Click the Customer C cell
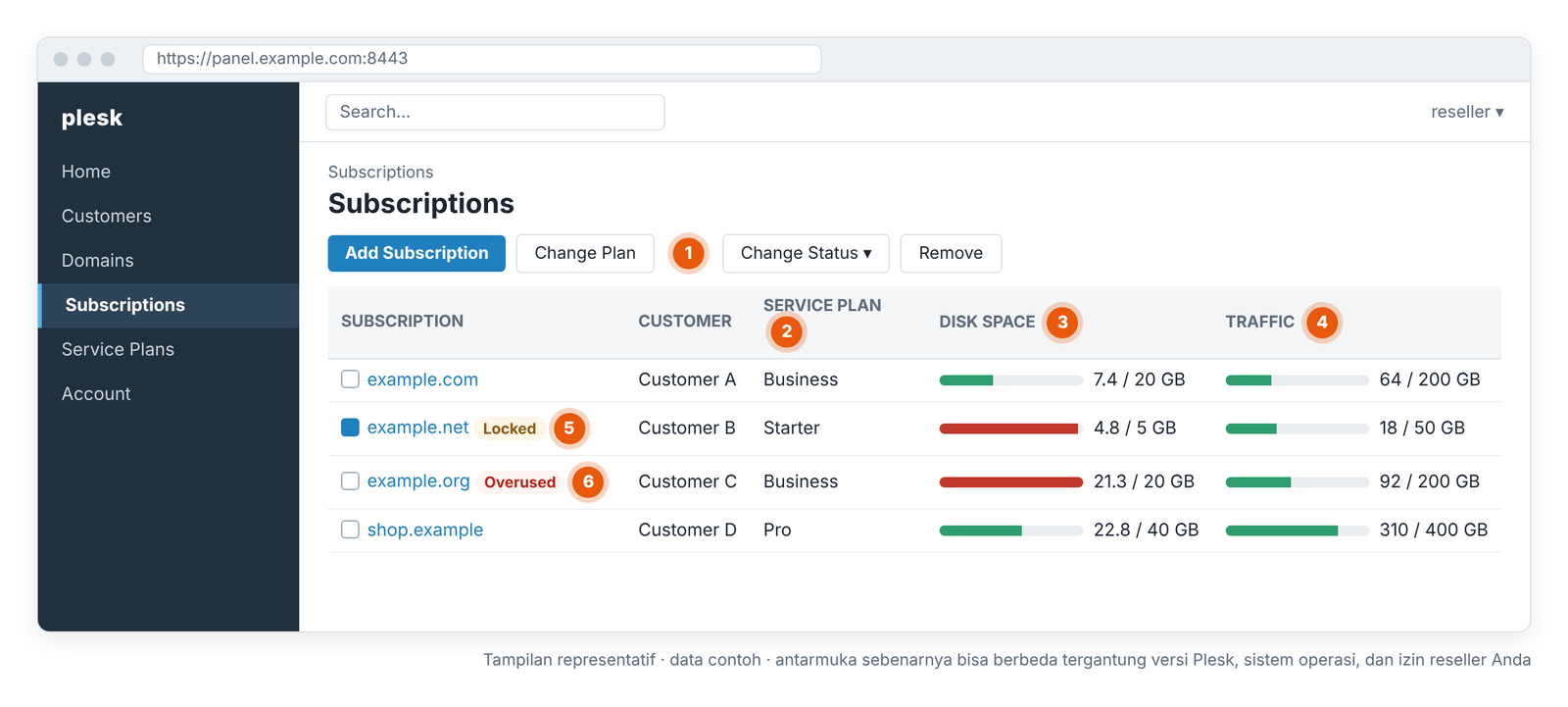The image size is (1568, 707). (687, 481)
